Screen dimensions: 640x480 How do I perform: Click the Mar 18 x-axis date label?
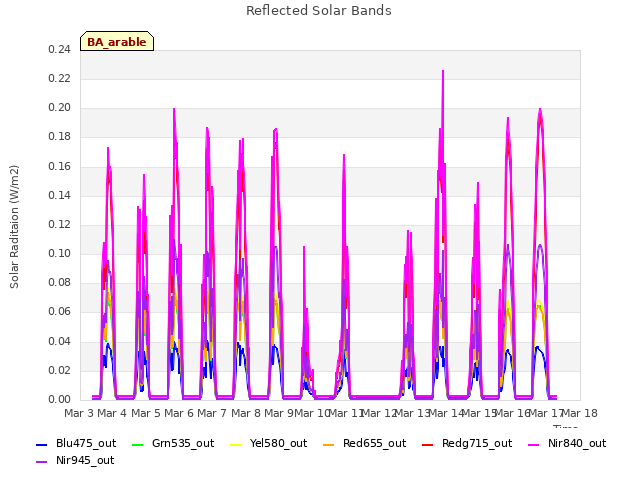pos(580,413)
